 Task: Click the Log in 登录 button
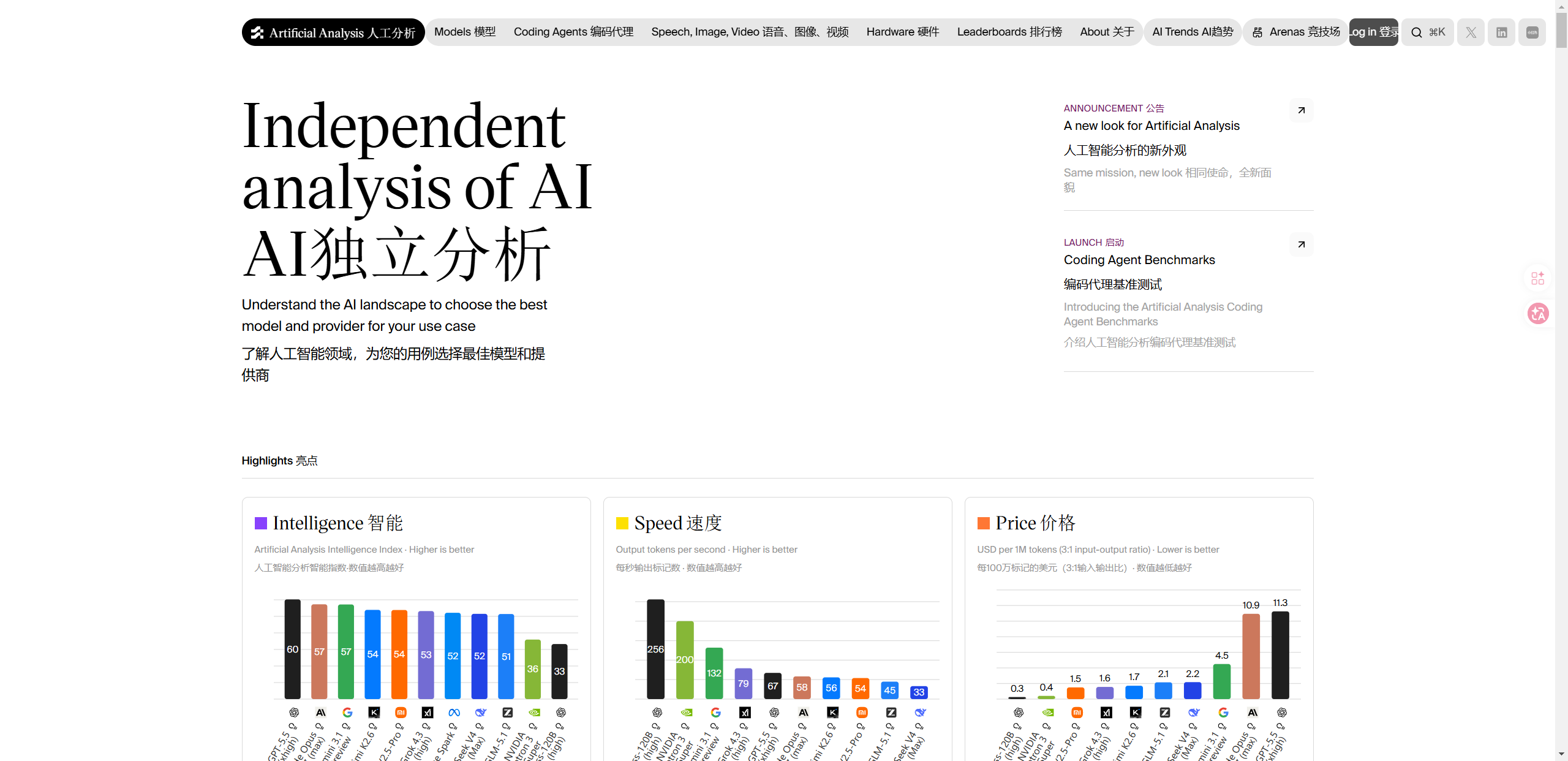click(x=1374, y=32)
